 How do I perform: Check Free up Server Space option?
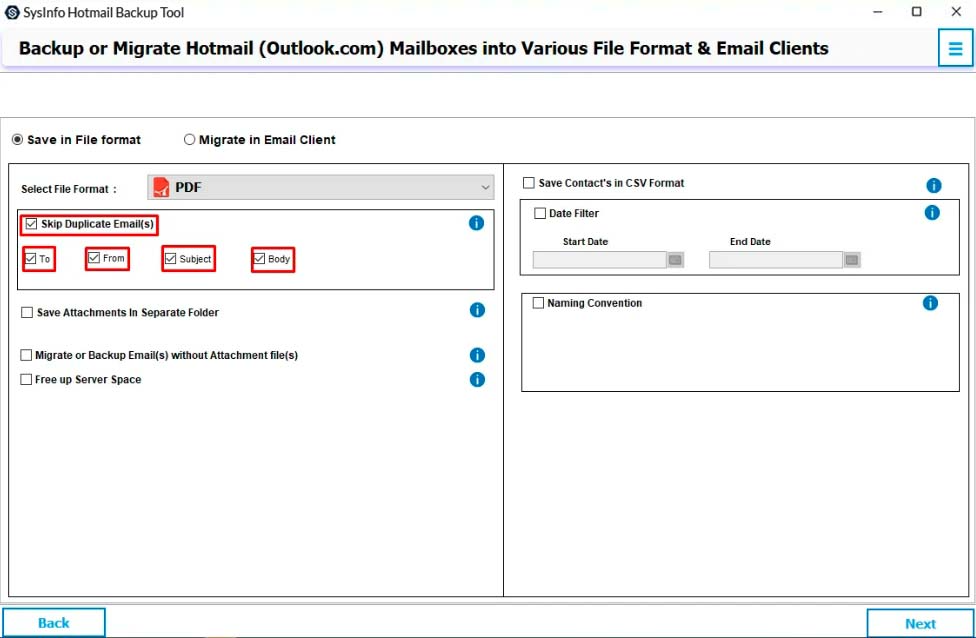point(26,379)
